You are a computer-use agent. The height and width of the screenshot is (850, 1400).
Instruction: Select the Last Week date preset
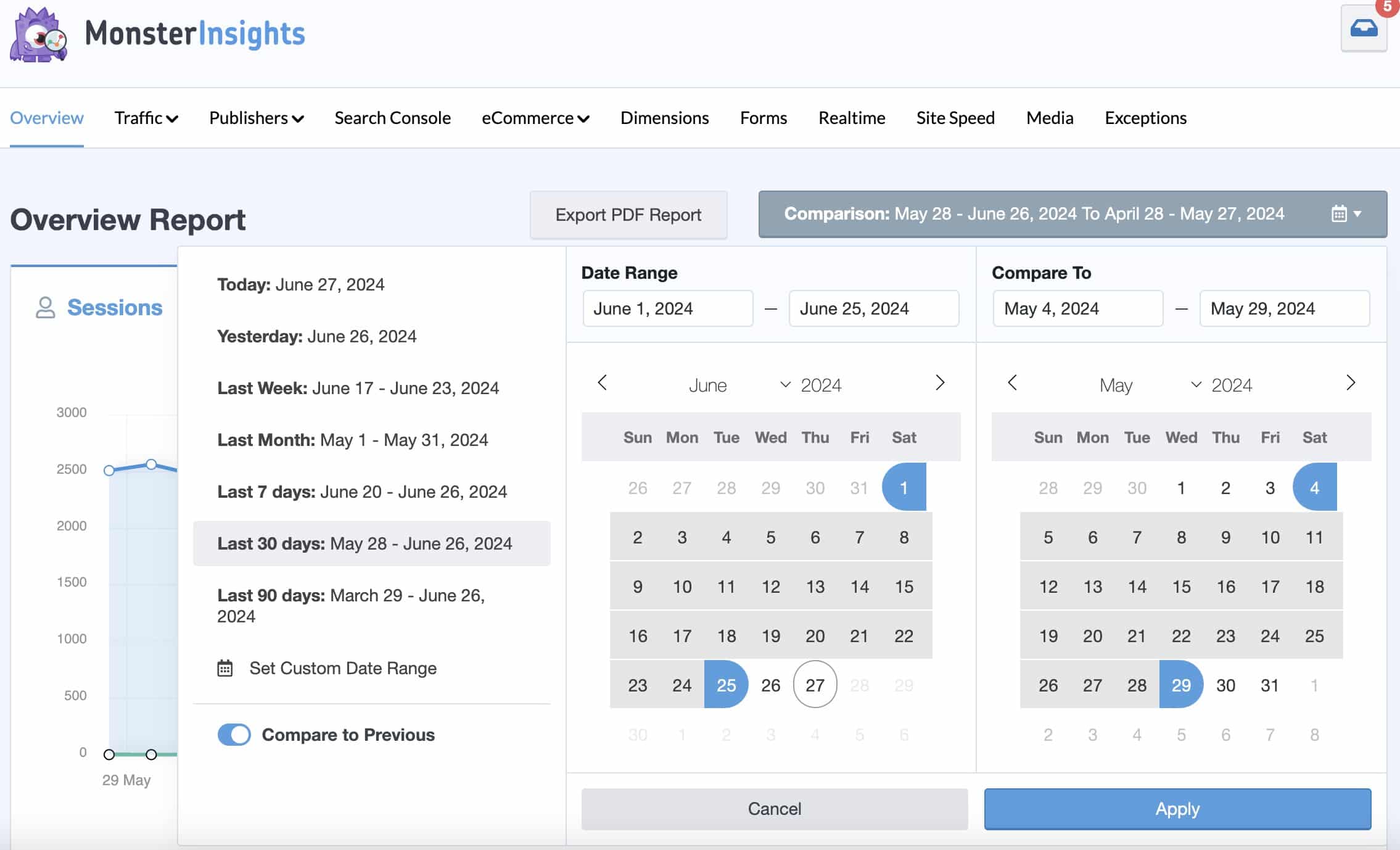pos(358,387)
